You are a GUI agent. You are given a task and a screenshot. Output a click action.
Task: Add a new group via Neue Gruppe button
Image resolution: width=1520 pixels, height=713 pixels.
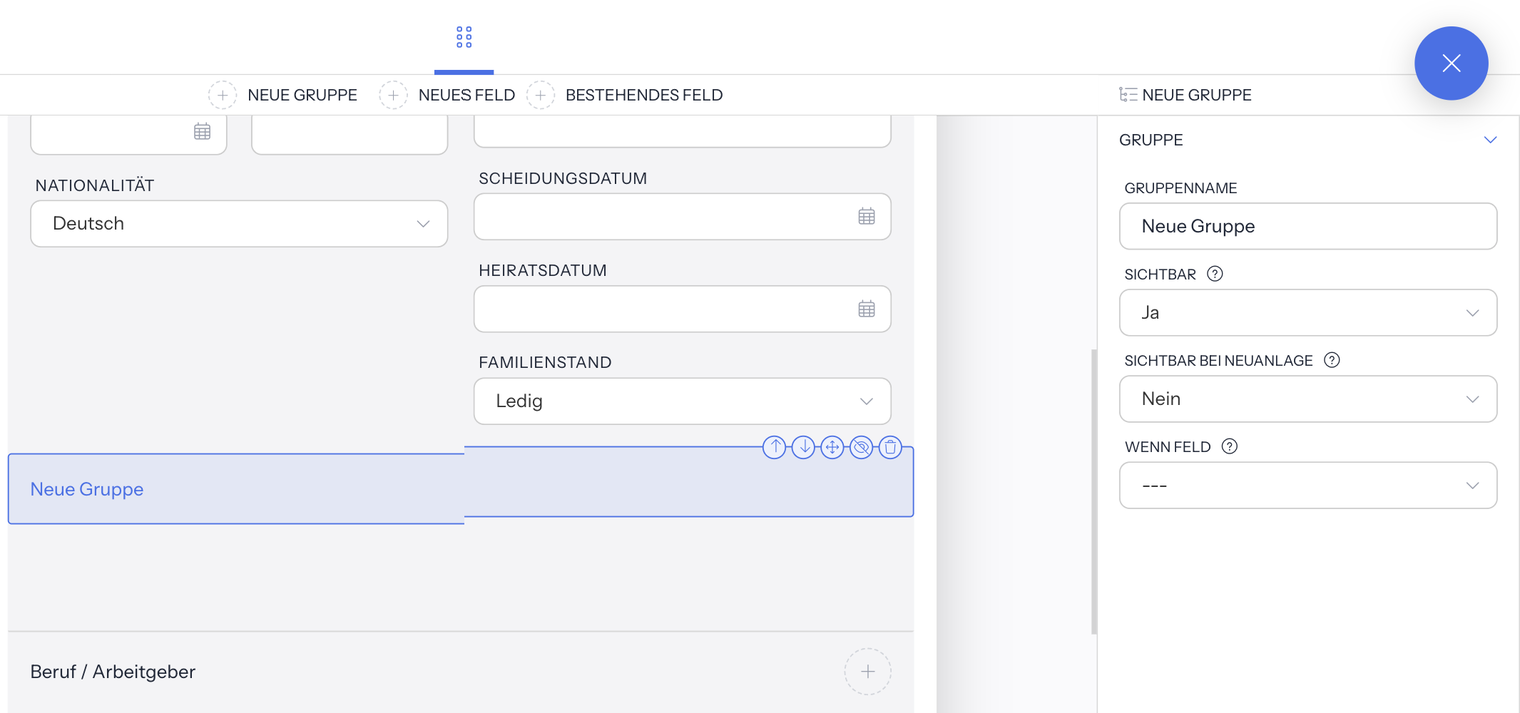[283, 95]
